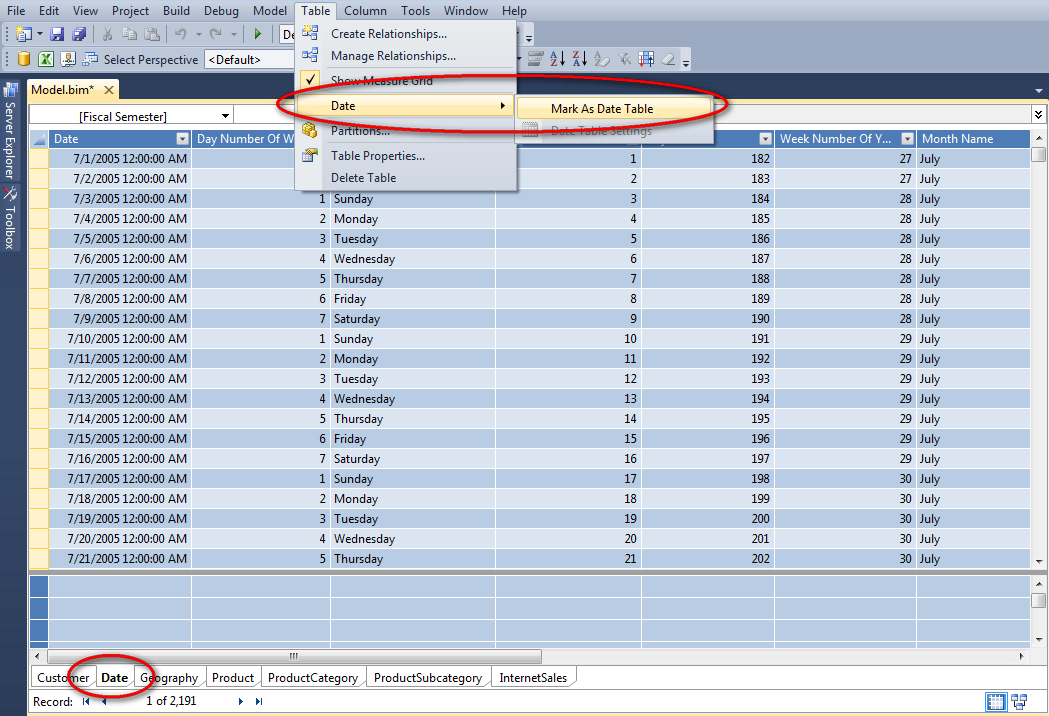Save the model with the floppy icon
Image resolution: width=1049 pixels, height=716 pixels.
(58, 33)
